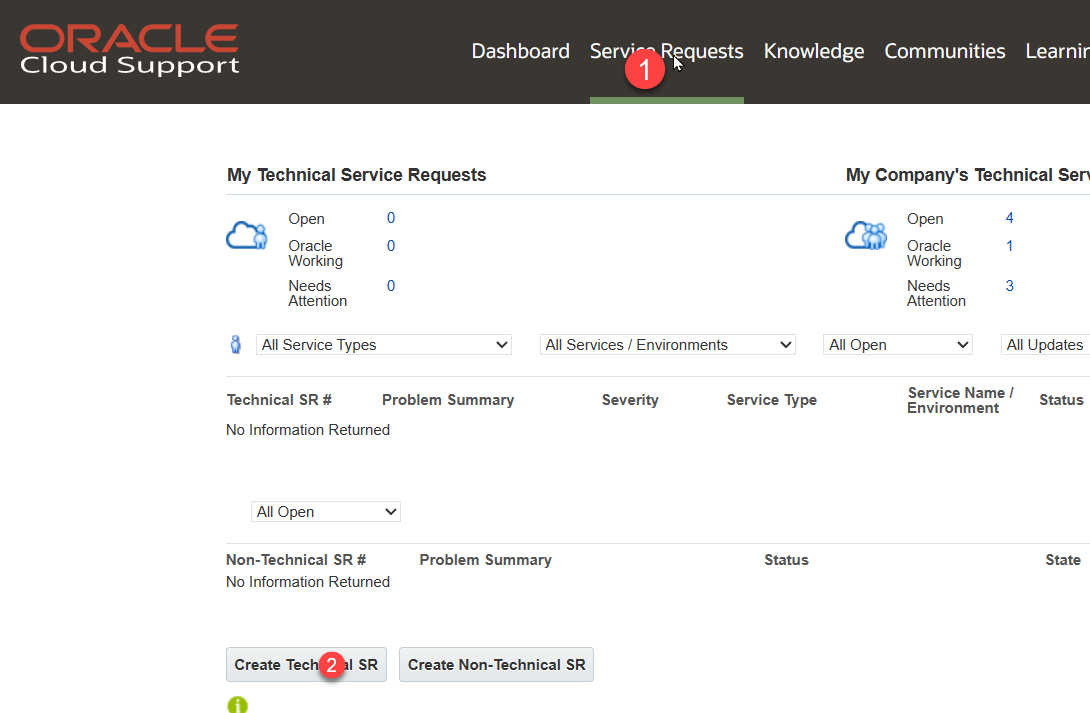Viewport: 1090px width, 713px height.
Task: Click the group cloud icon for Company Service Requests
Action: 865,235
